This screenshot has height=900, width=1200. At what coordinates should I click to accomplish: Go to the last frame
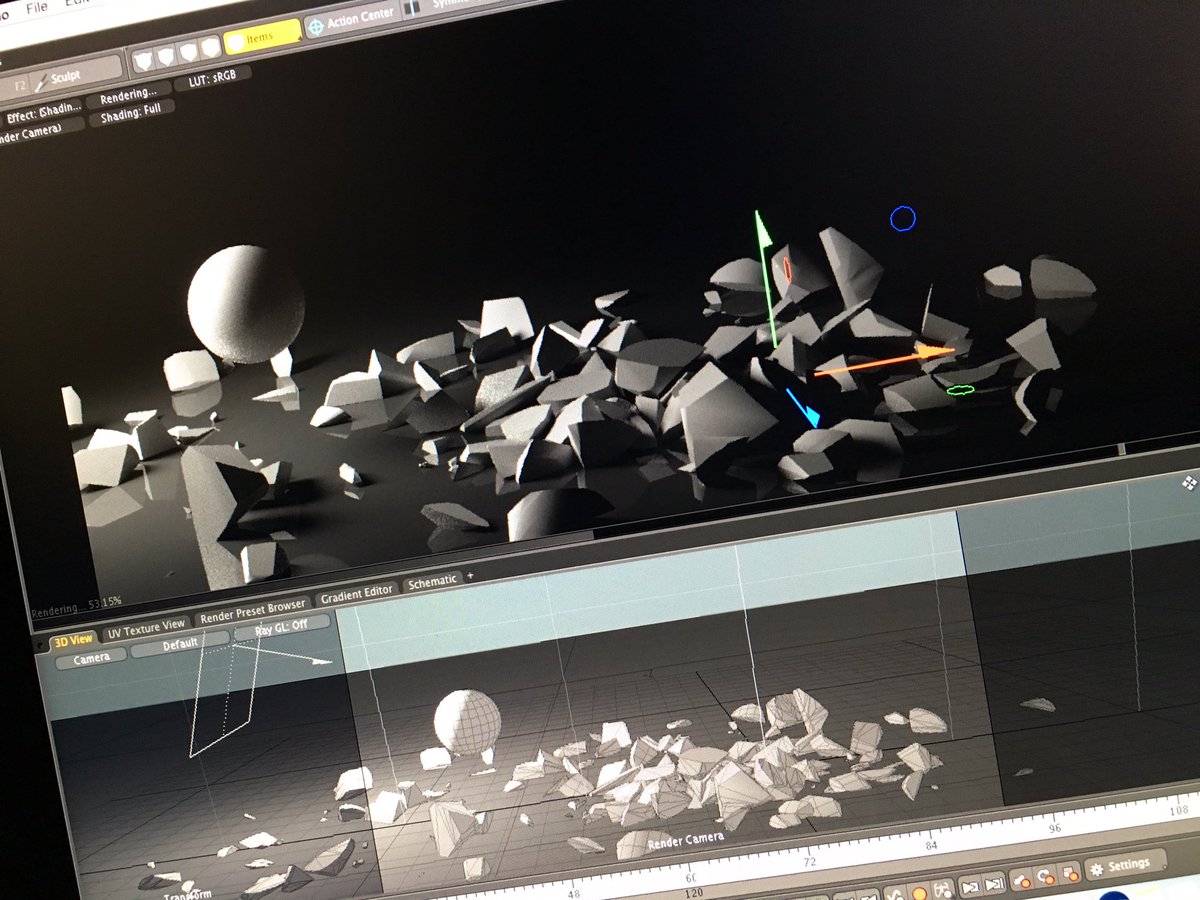994,884
